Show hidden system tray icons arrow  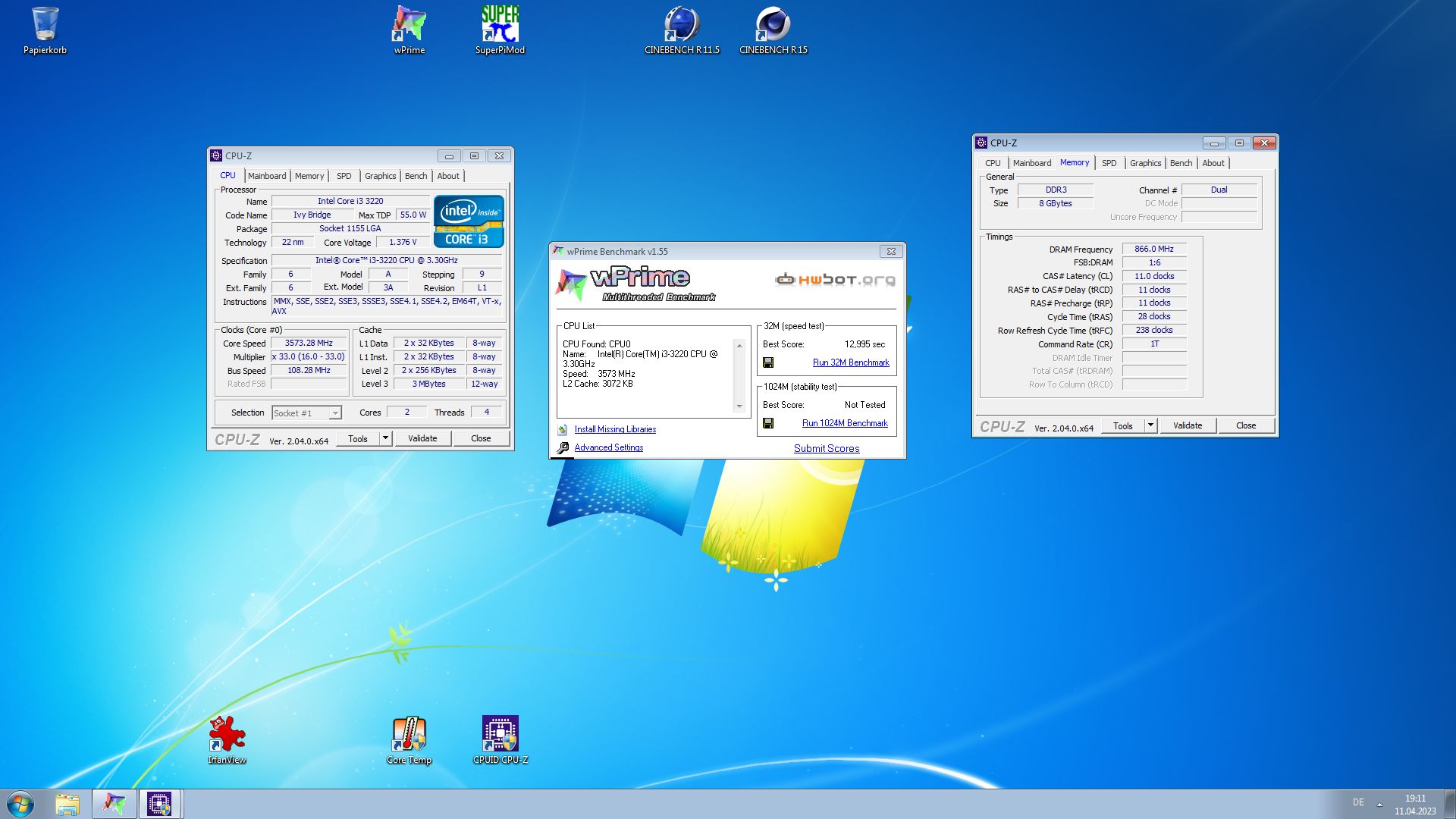tap(1379, 803)
